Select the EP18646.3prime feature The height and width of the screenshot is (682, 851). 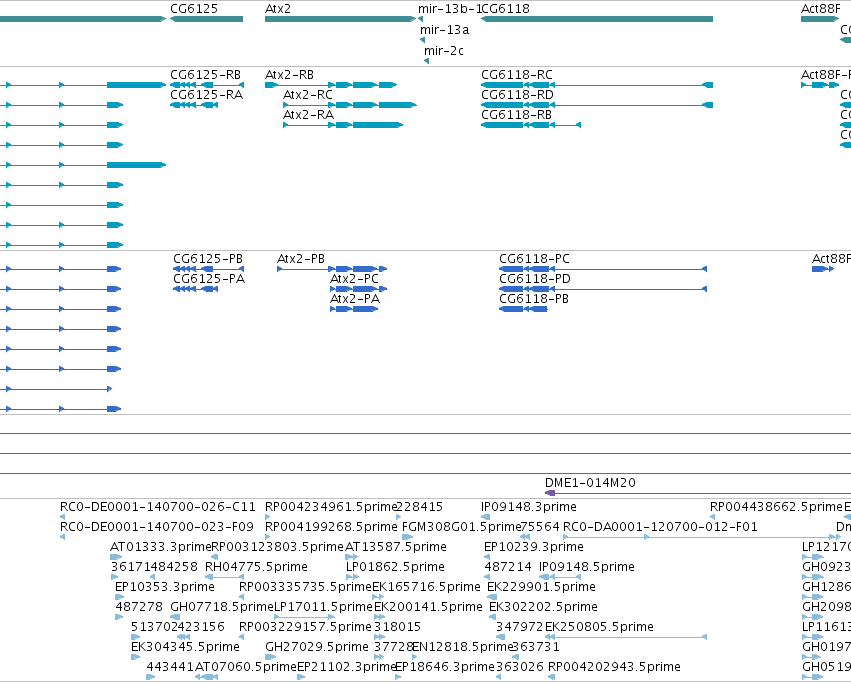coord(398,677)
